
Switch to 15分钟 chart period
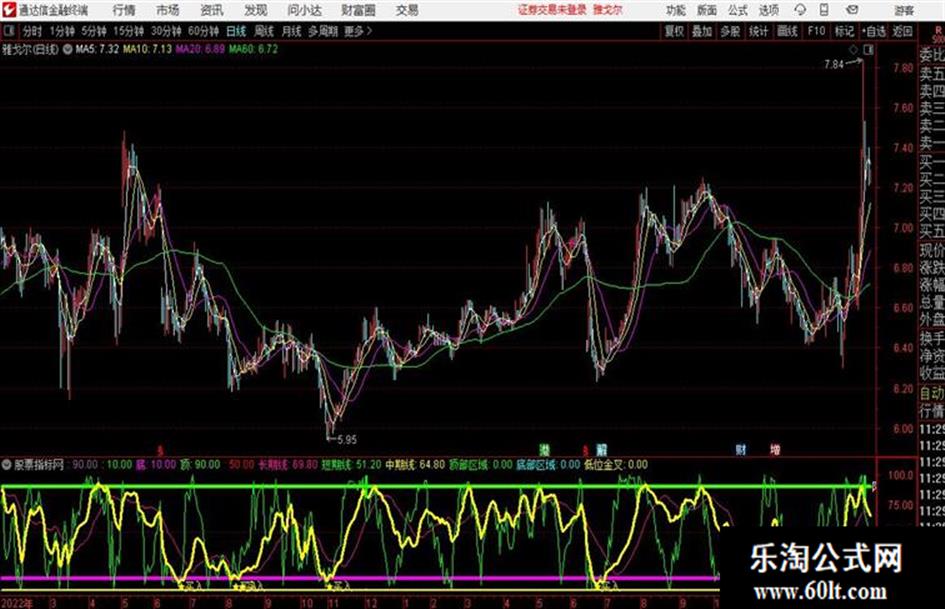point(129,31)
